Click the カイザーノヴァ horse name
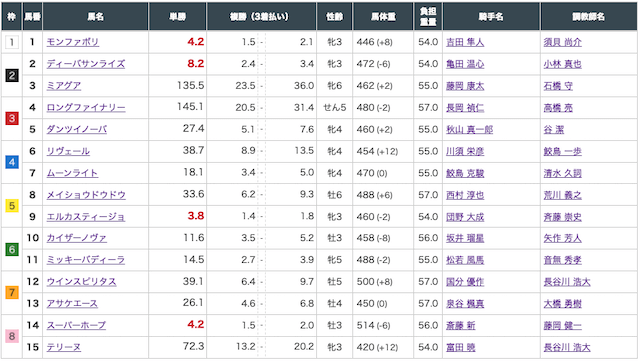 [x=77, y=238]
